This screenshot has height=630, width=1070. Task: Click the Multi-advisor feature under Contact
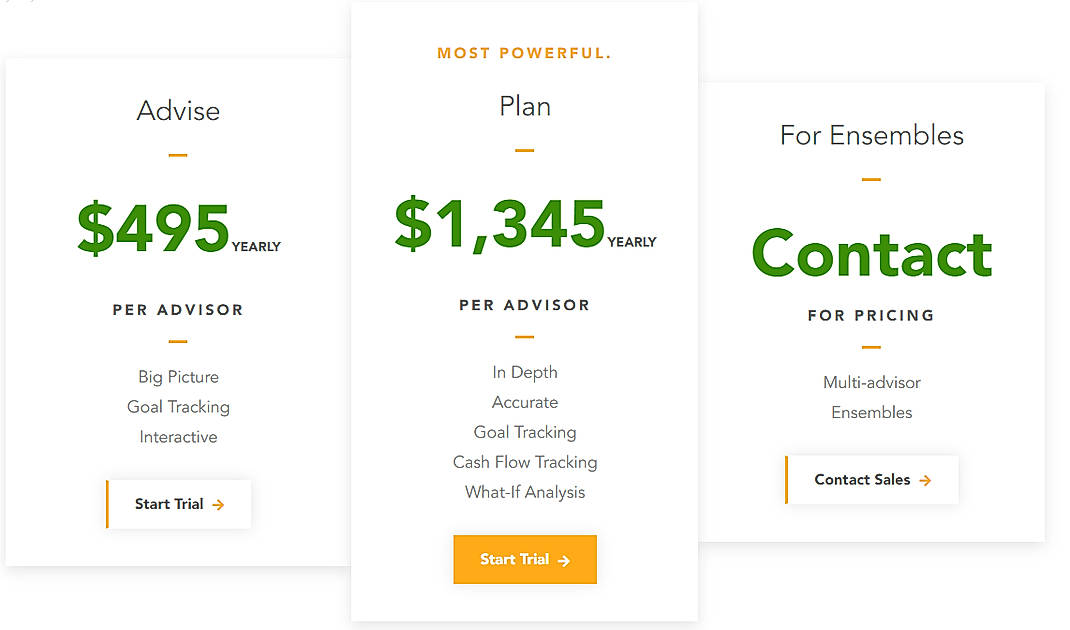(x=871, y=382)
